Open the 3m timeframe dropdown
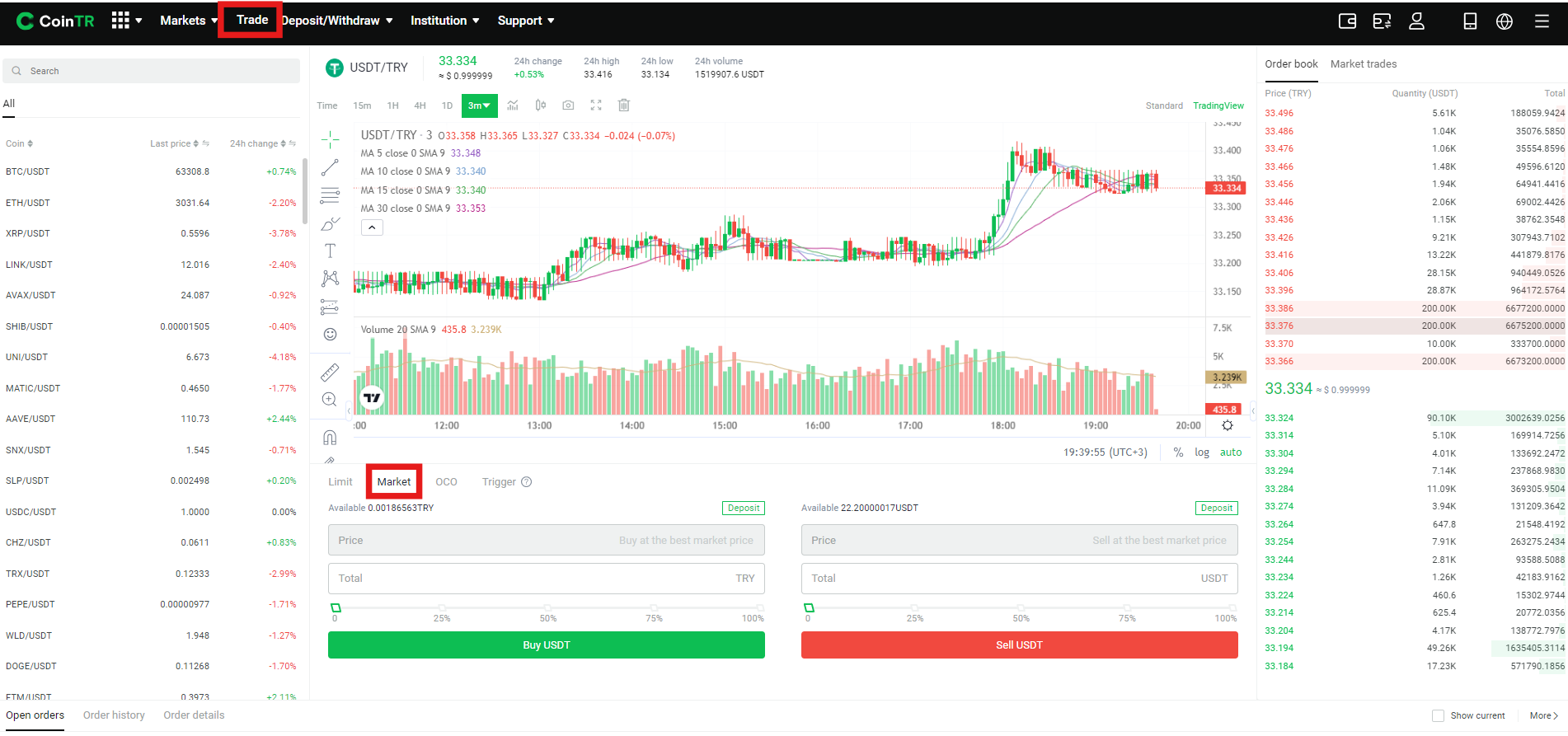This screenshot has width=1568, height=736. pyautogui.click(x=480, y=105)
